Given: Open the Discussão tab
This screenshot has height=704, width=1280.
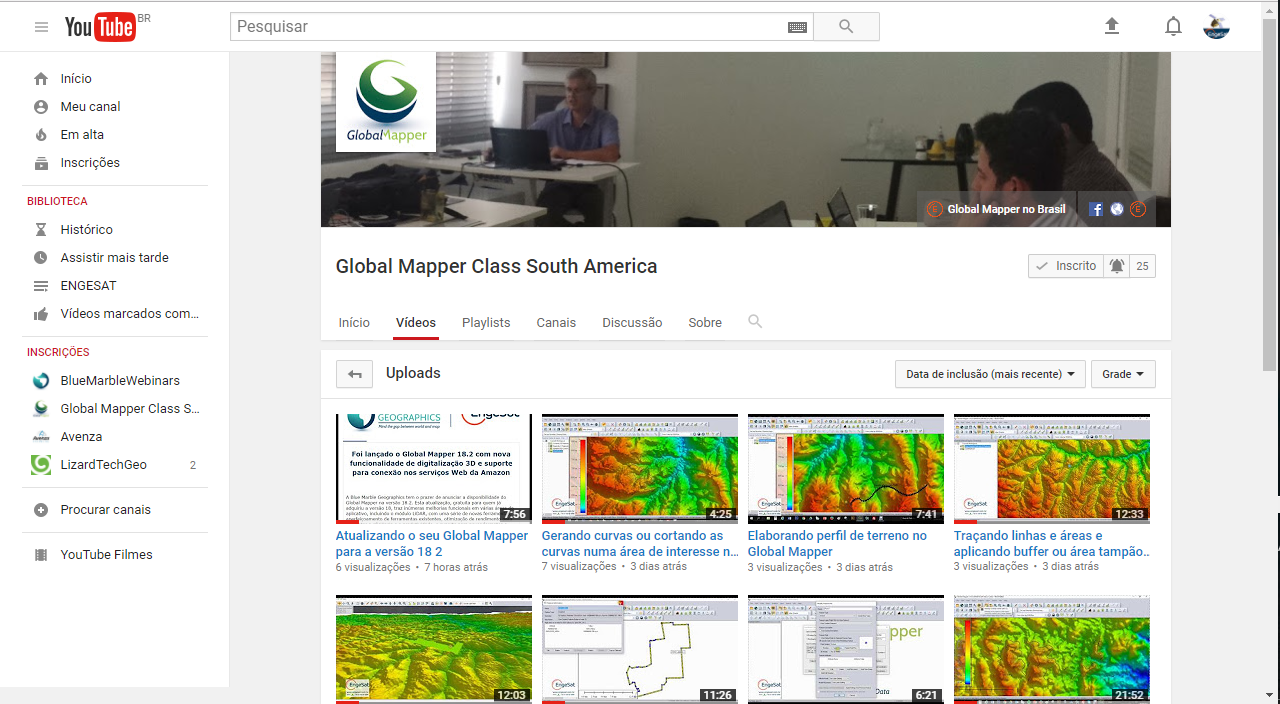Looking at the screenshot, I should click(x=632, y=322).
